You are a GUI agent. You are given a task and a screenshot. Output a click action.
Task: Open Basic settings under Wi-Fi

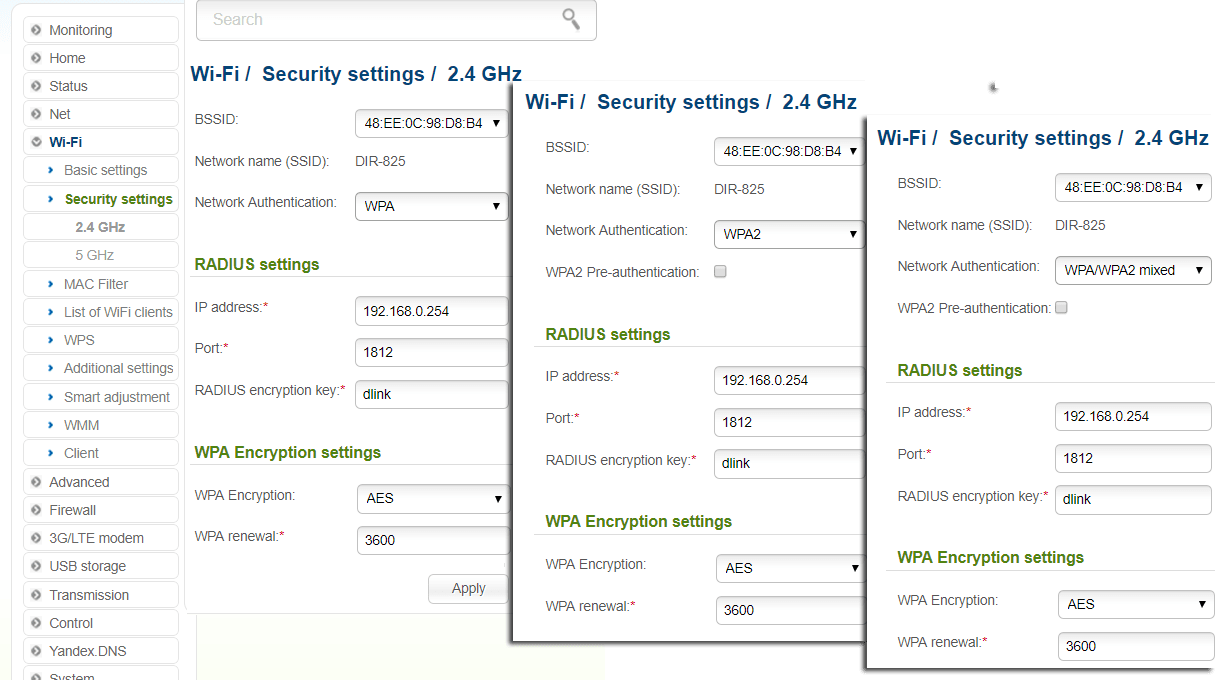(105, 170)
